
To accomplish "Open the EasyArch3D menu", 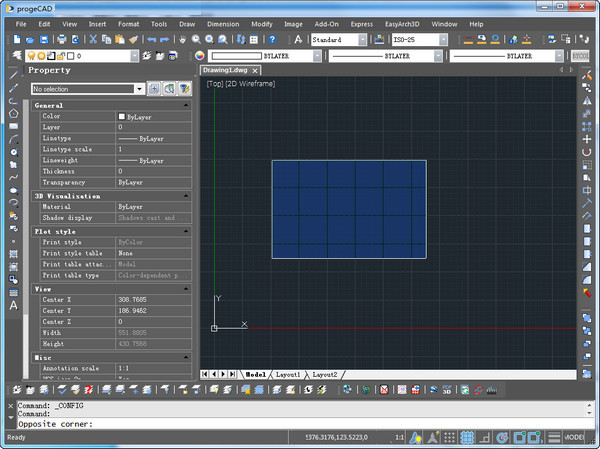I will (403, 22).
